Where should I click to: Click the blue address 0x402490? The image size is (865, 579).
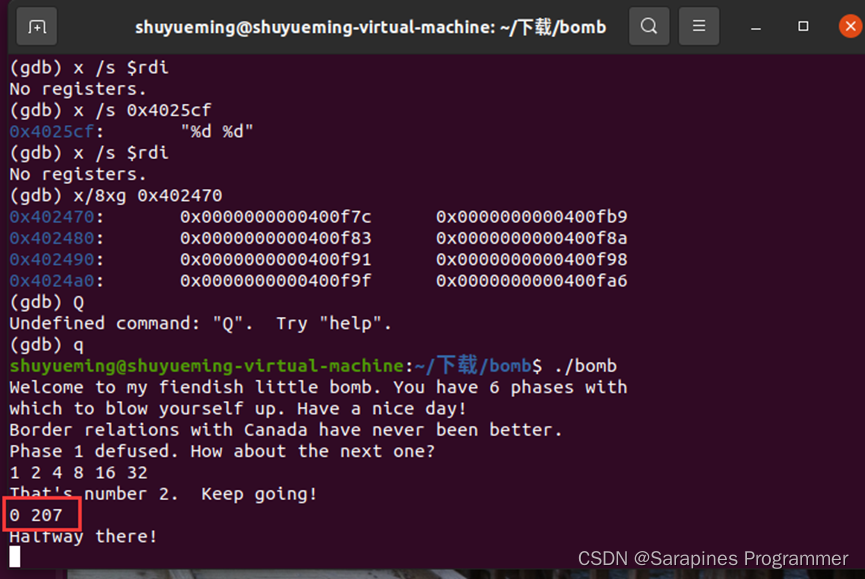coord(52,259)
